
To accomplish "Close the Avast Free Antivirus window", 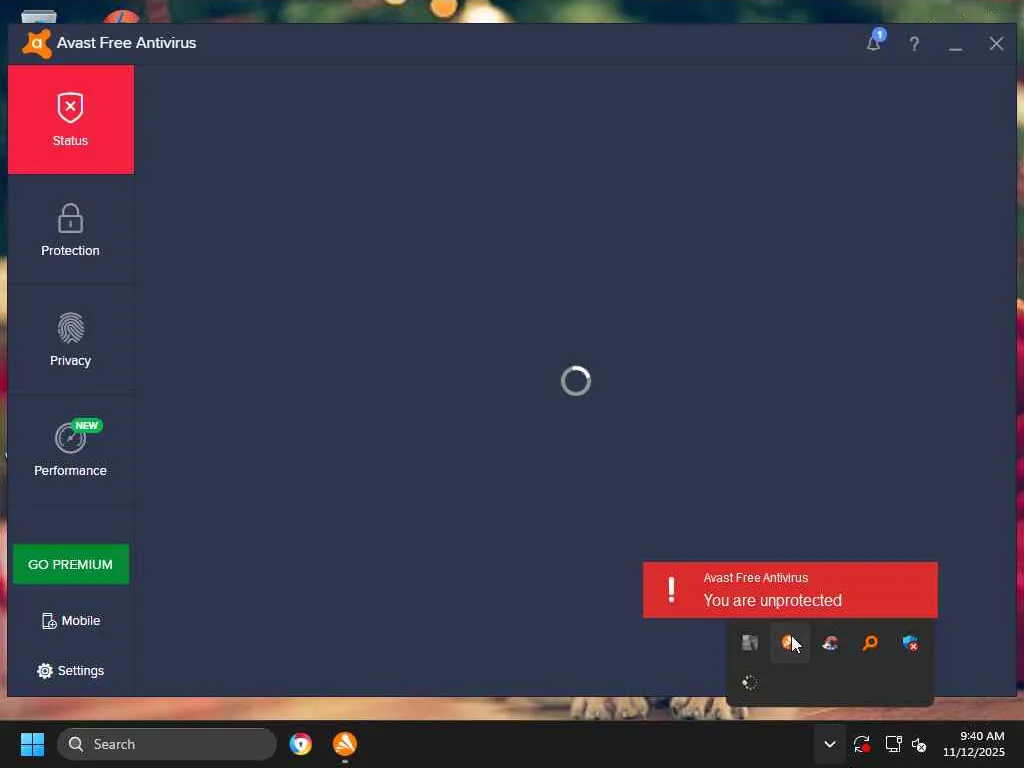I will [996, 44].
